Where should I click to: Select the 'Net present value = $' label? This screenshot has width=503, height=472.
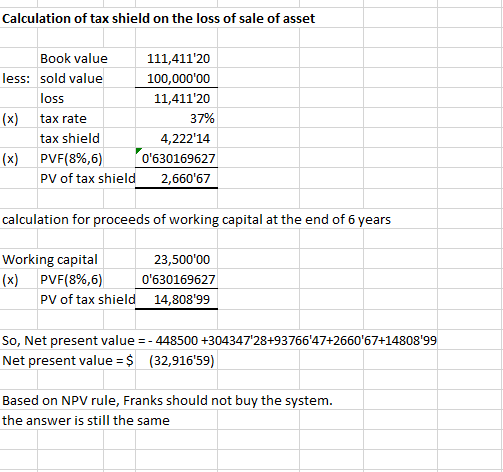(x=68, y=361)
